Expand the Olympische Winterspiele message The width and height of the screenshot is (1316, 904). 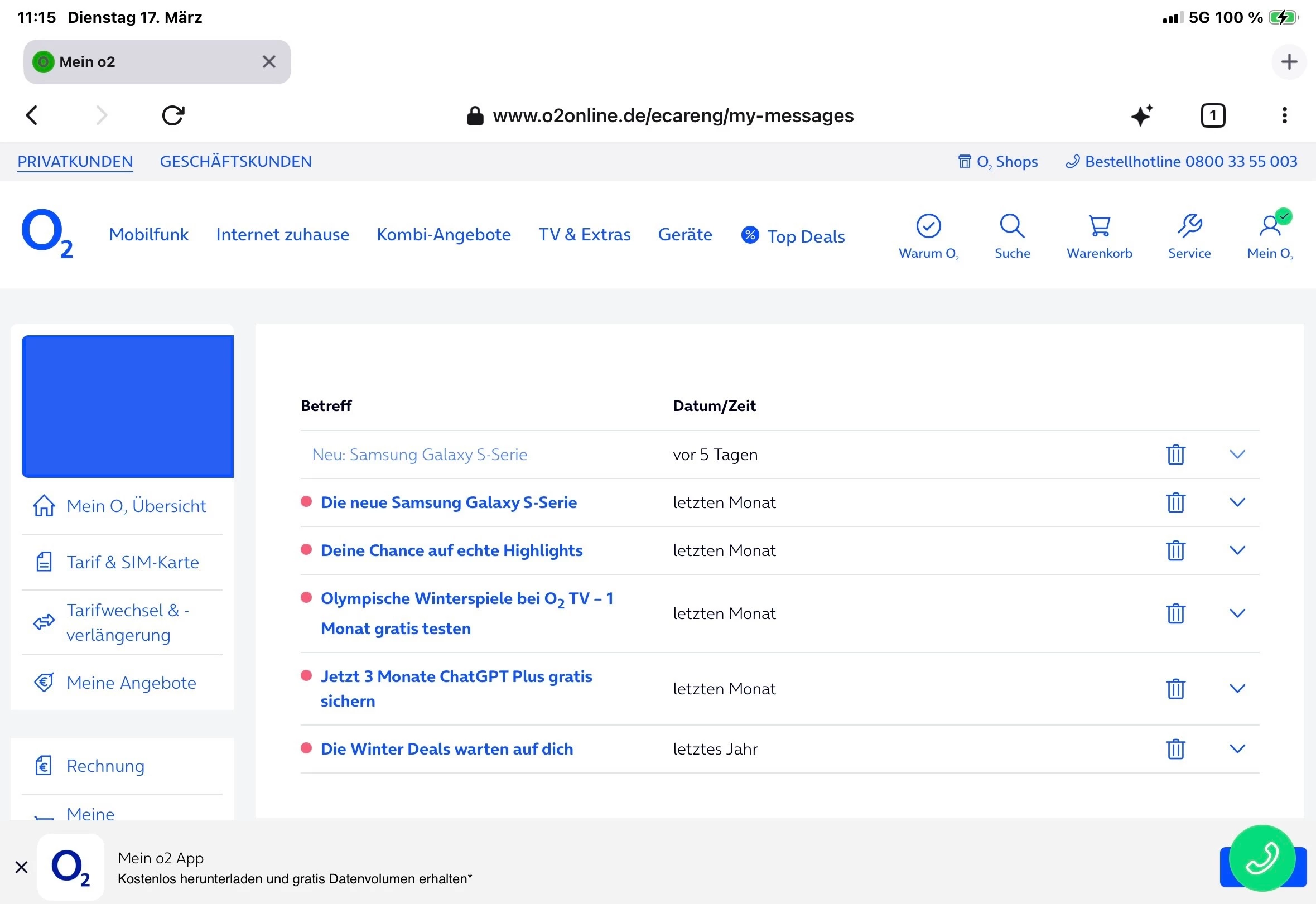click(x=1237, y=613)
